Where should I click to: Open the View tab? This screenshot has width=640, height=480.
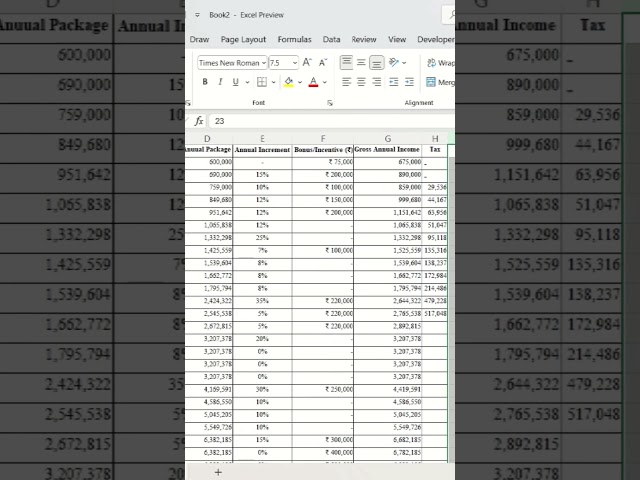click(397, 40)
